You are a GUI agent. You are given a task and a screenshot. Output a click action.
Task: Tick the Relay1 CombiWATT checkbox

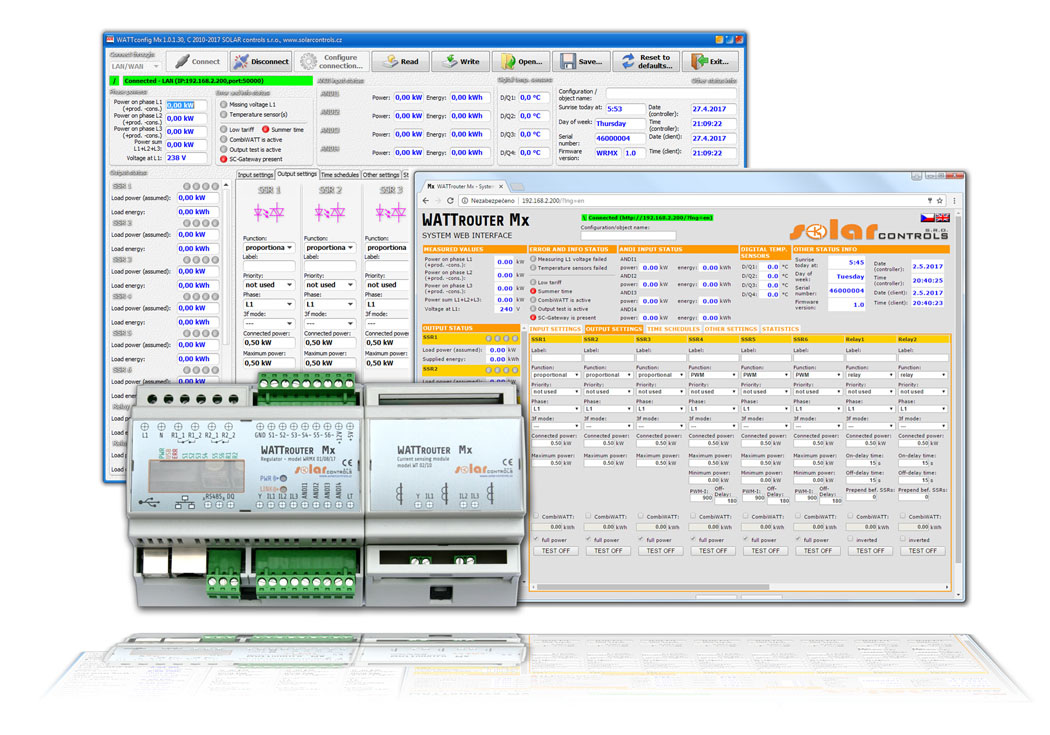point(850,516)
